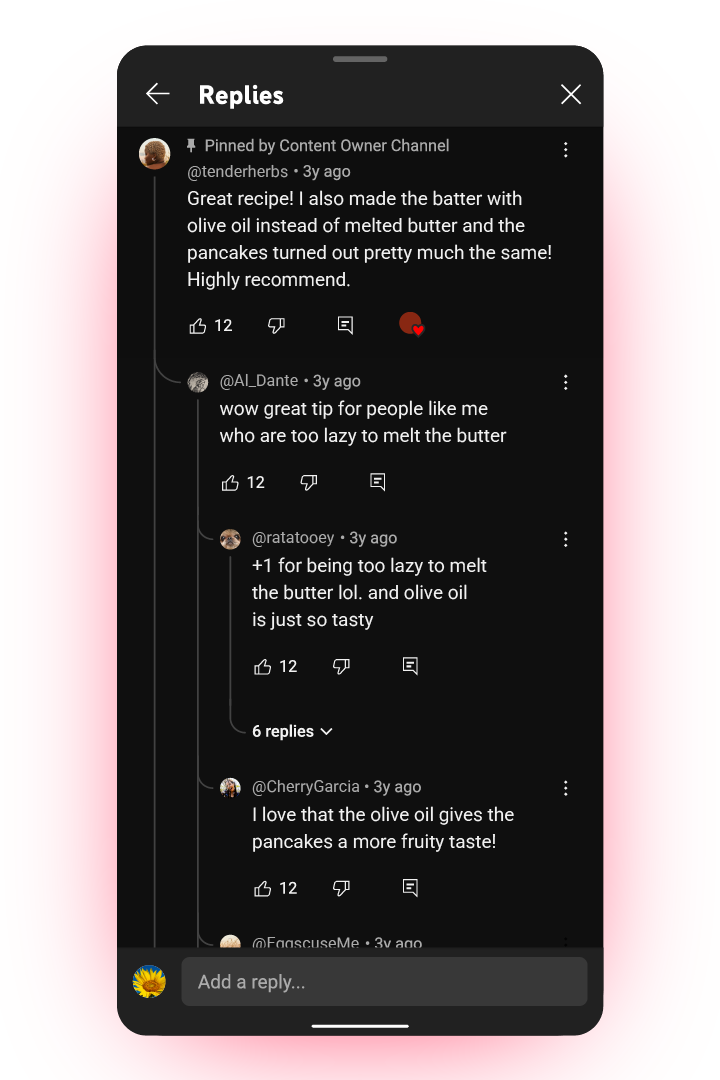
Task: Open more options for @Al_Dante reply
Action: point(565,382)
